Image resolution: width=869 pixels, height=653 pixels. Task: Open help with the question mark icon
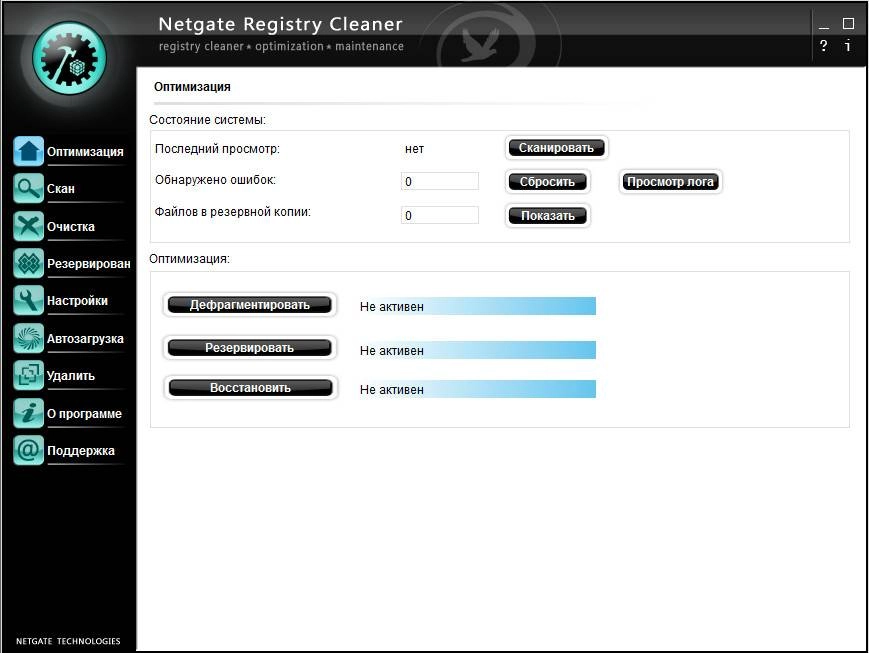pos(824,45)
